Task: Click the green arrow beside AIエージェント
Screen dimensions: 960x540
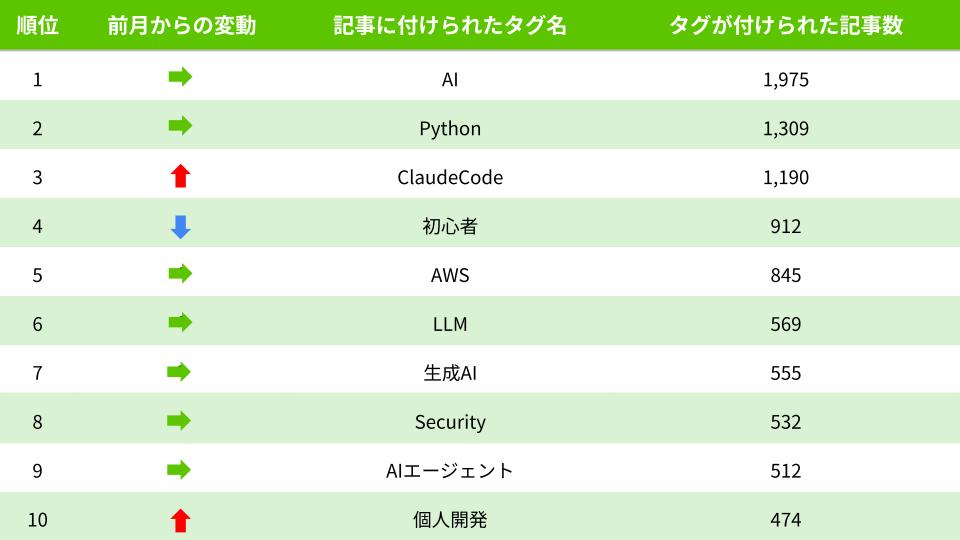Action: [180, 470]
